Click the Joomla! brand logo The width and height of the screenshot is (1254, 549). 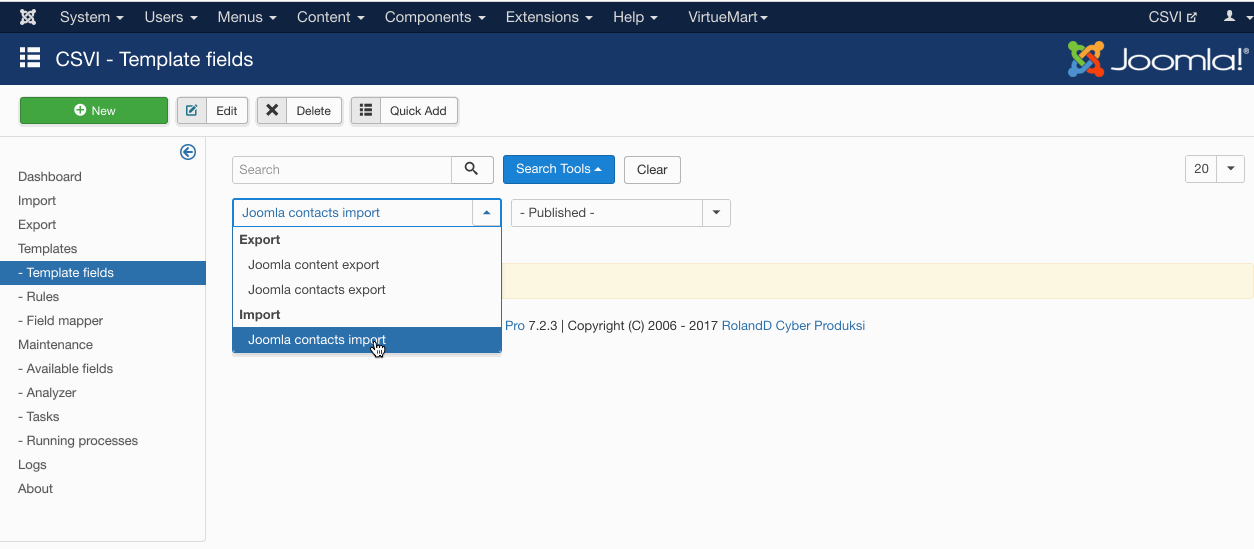tap(1157, 59)
